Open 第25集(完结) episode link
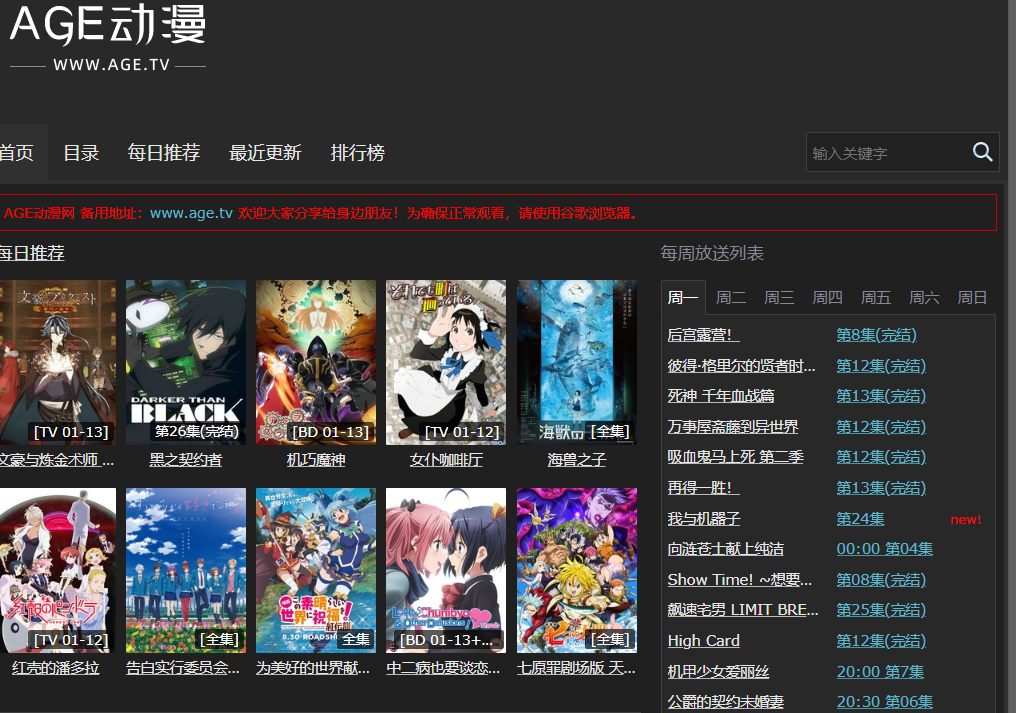Screen dimensions: 1016x713 [881, 610]
